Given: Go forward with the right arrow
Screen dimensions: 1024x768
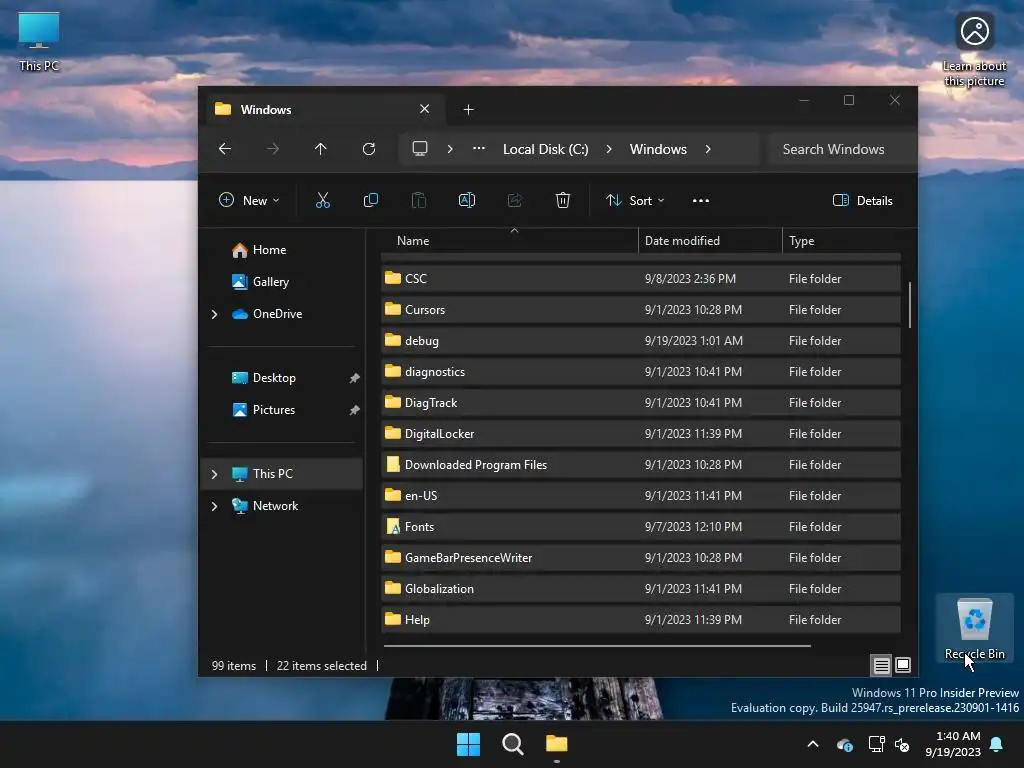Looking at the screenshot, I should tap(273, 149).
